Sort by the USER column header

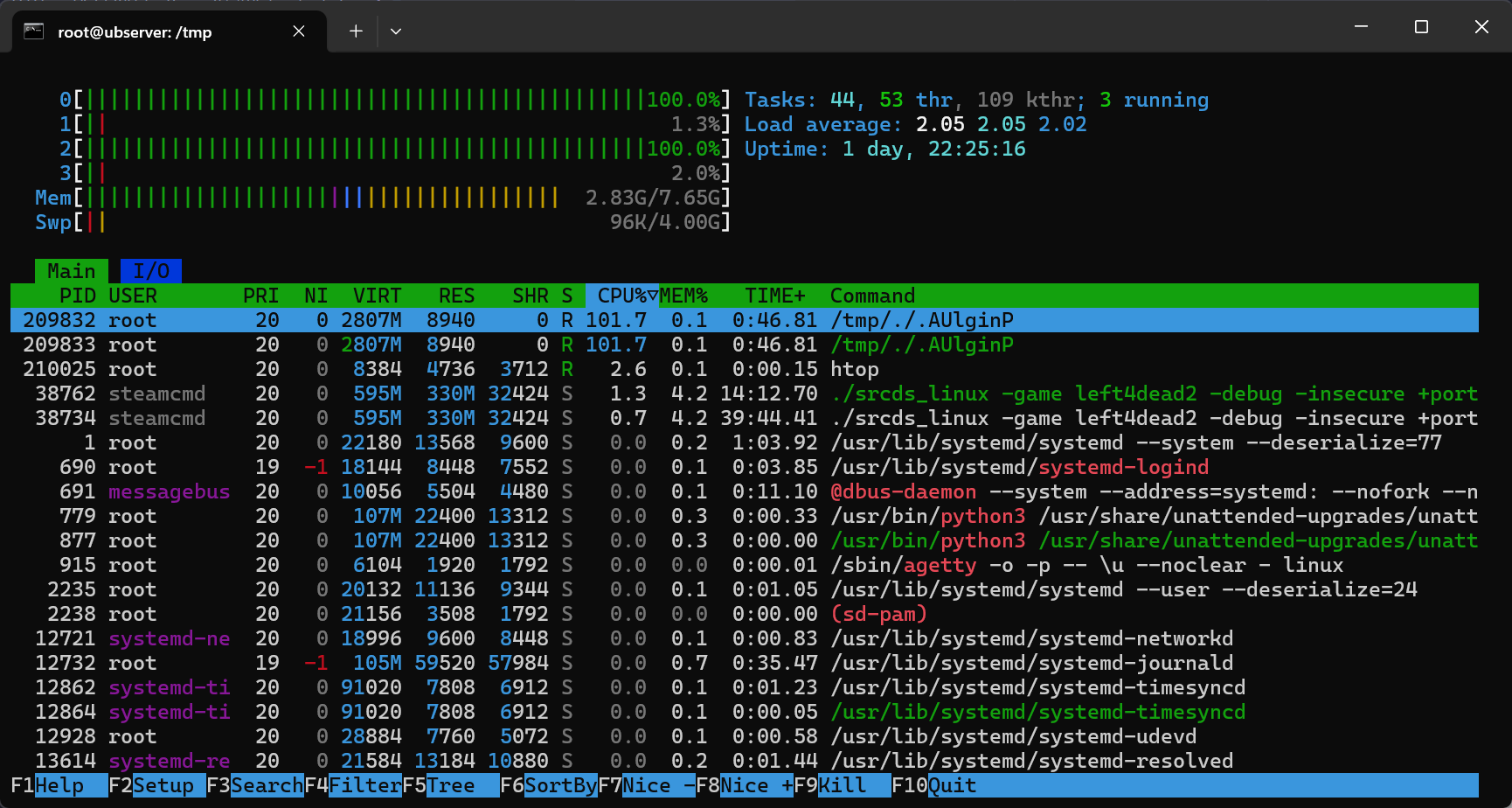click(133, 296)
